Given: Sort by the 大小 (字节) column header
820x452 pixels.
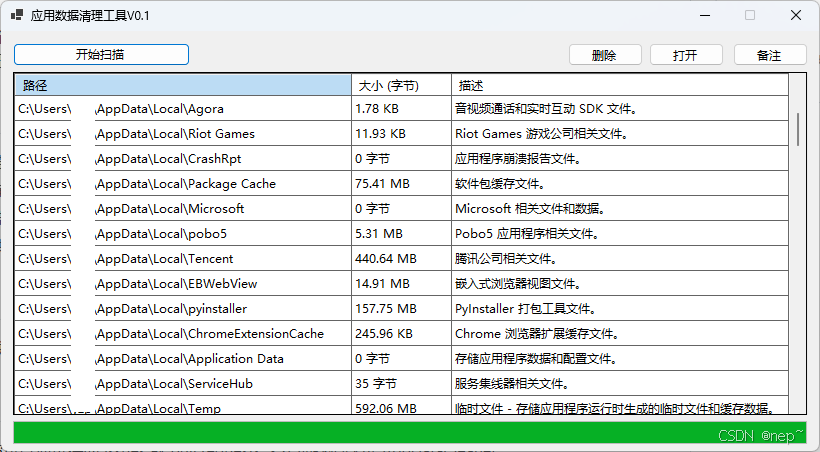Looking at the screenshot, I should (402, 85).
